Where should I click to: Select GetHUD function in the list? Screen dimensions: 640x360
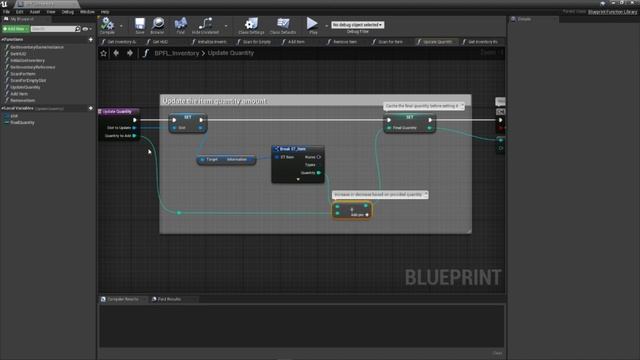click(18, 54)
